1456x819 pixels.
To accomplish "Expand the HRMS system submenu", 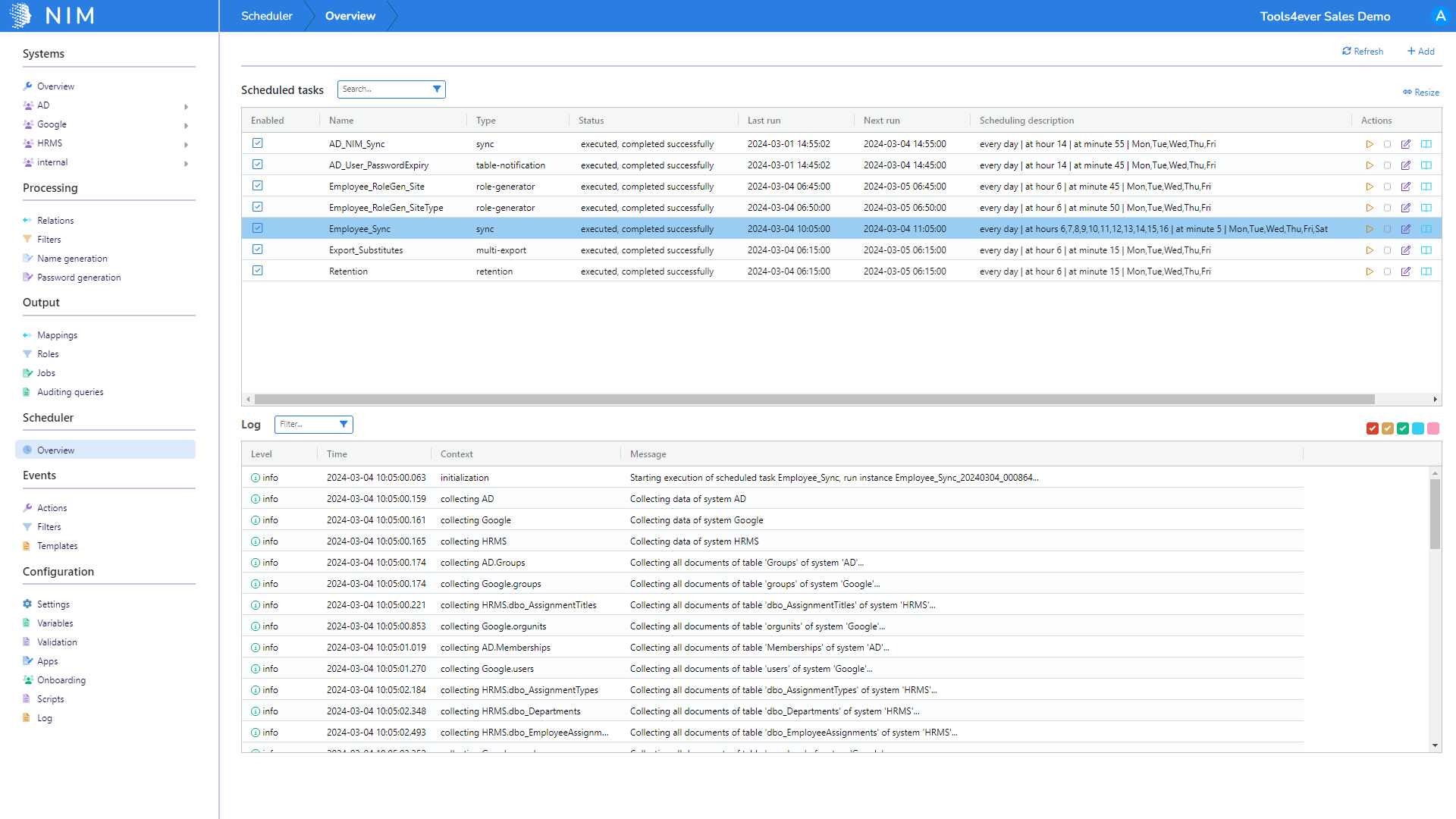I will (186, 144).
